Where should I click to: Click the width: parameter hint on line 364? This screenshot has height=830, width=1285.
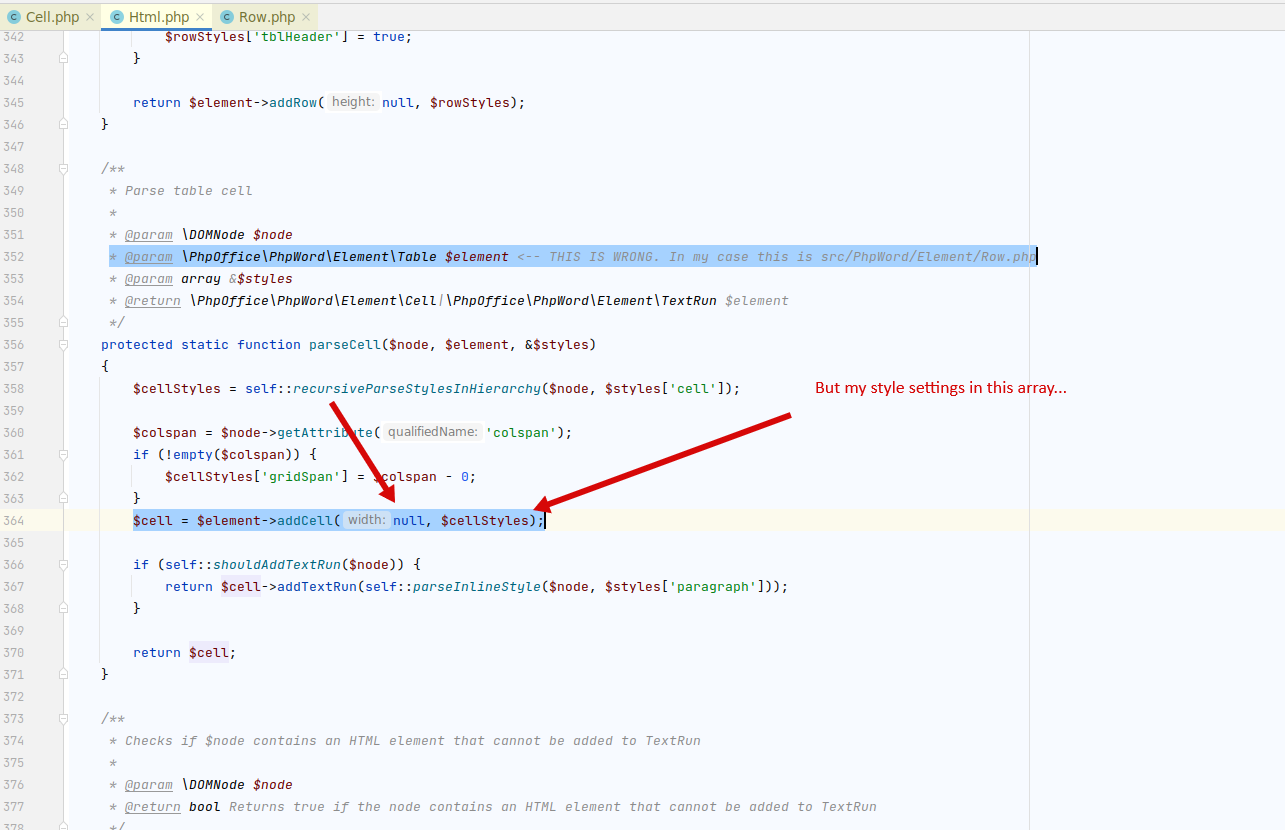click(x=366, y=520)
